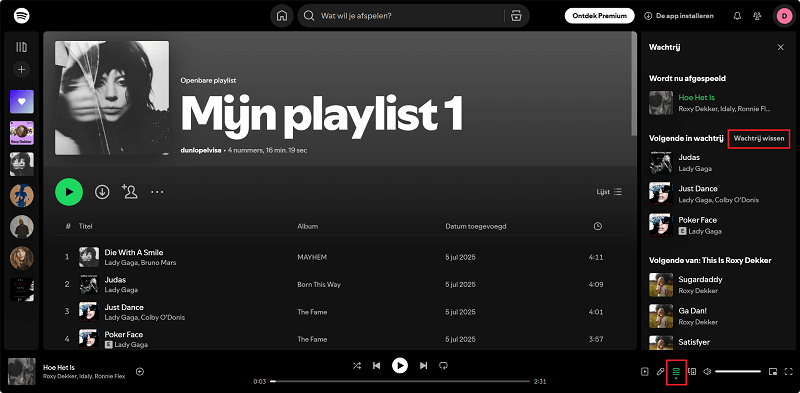Viewport: 800px width, 393px height.
Task: Click the main view vertical scrollbar
Action: (x=634, y=84)
